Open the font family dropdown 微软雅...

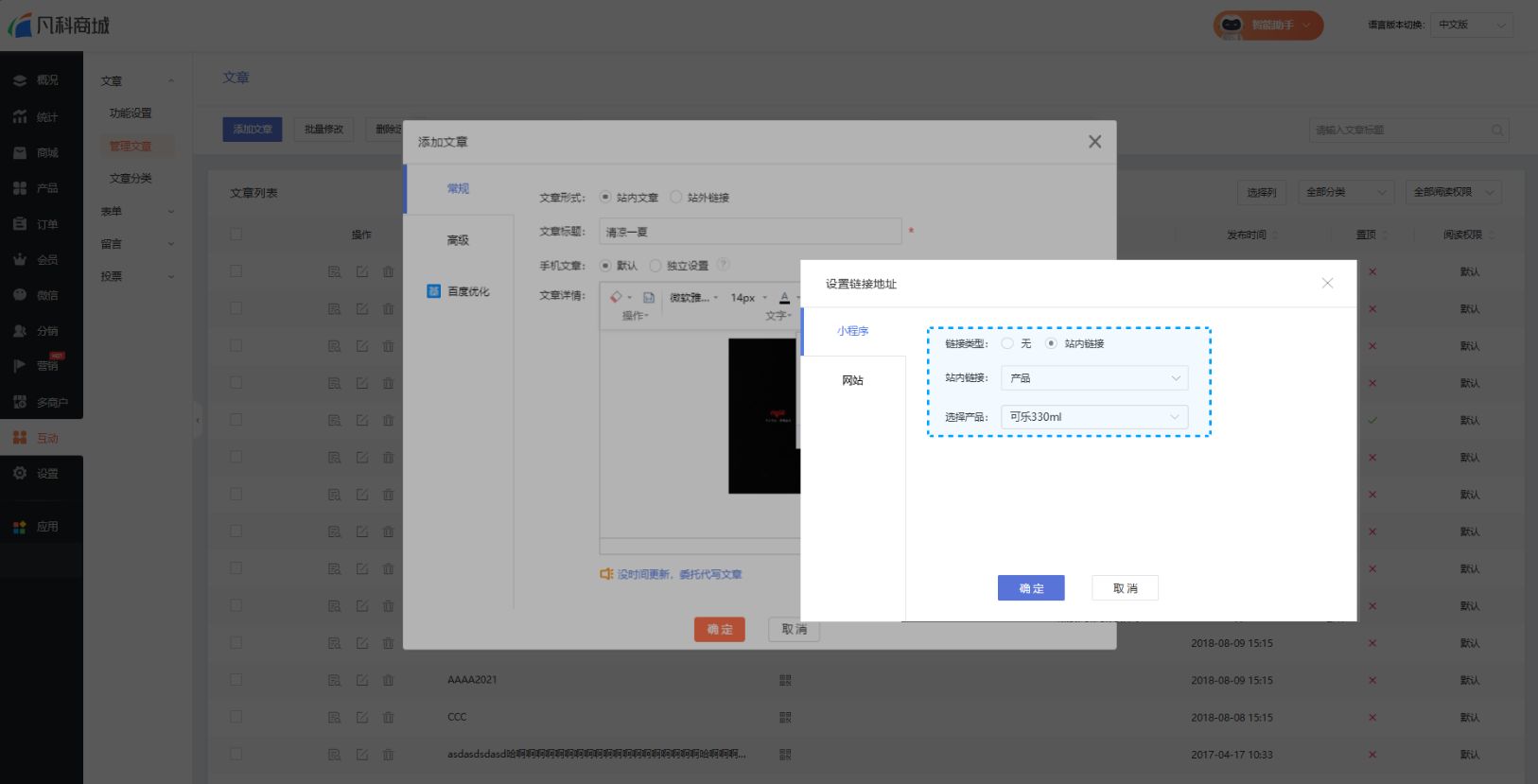point(693,297)
